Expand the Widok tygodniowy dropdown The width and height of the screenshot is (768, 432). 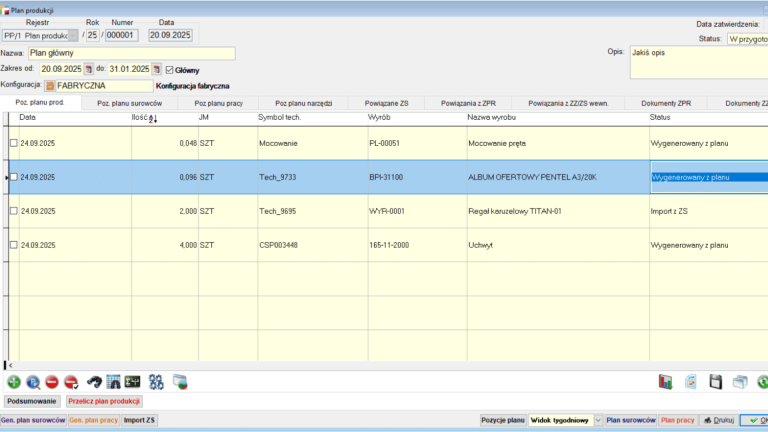point(598,421)
